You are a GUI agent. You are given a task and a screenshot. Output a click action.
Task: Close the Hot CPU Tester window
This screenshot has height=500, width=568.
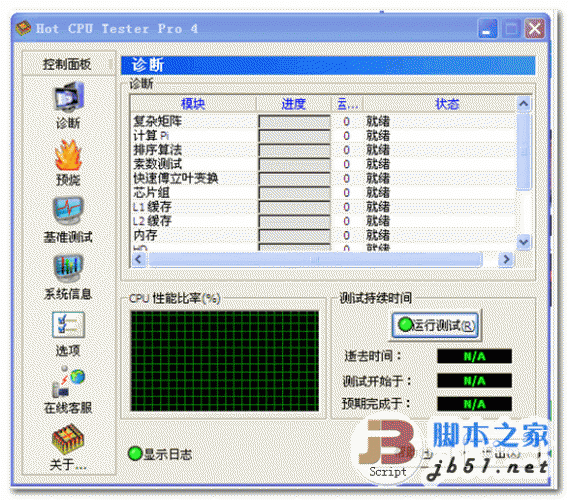point(535,29)
